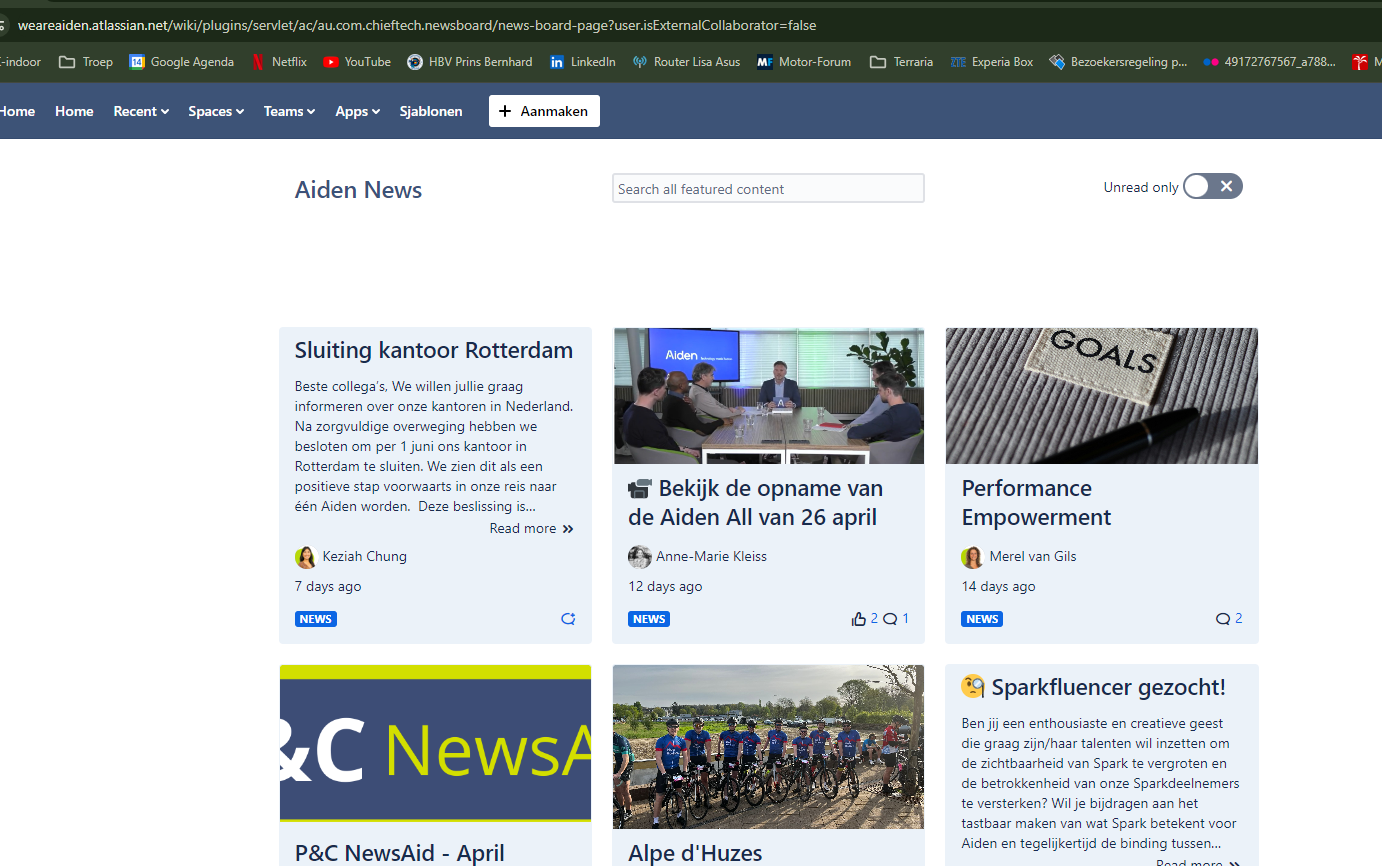Screen dimensions: 1382x866
Task: Click the Search all featured content field
Action: [x=768, y=188]
